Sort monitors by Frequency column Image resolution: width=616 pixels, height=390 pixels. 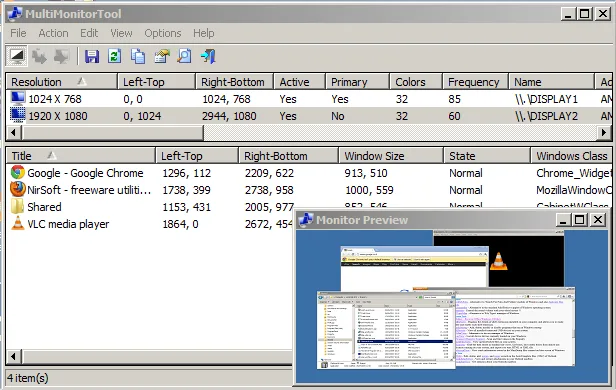[475, 82]
